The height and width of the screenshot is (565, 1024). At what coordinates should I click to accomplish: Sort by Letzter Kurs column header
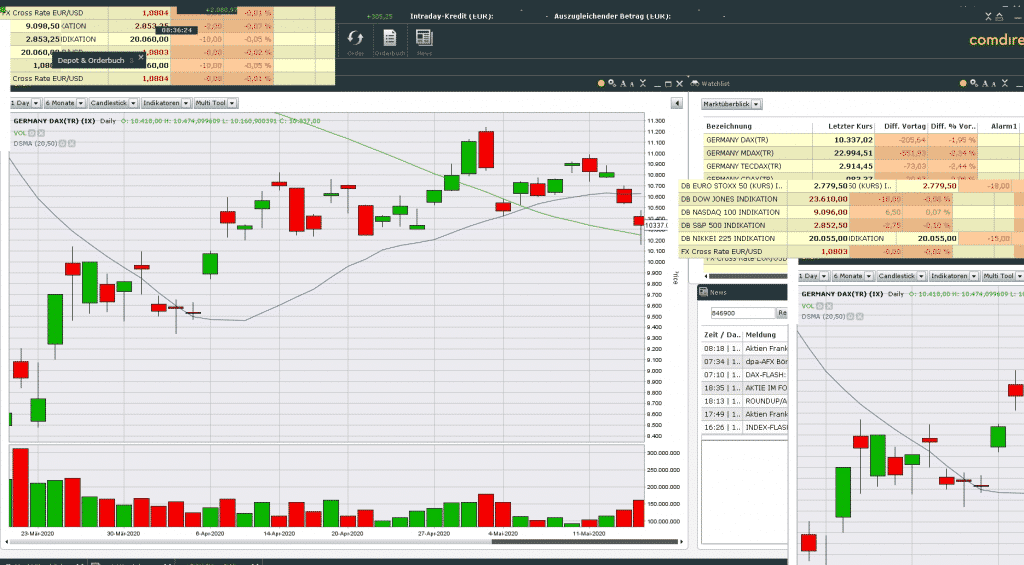point(850,126)
